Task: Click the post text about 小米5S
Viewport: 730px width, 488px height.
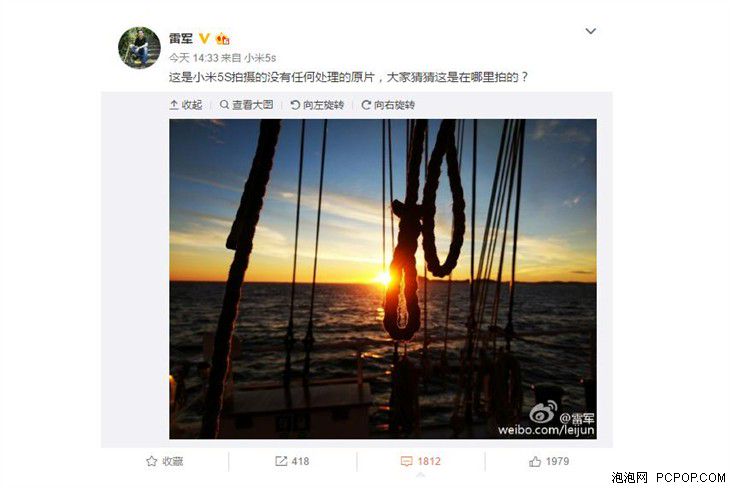Action: [x=348, y=77]
